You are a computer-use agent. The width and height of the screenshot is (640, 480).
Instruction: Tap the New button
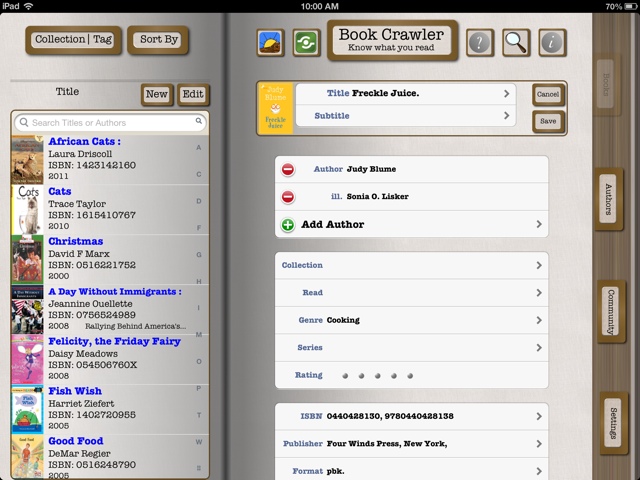[157, 94]
